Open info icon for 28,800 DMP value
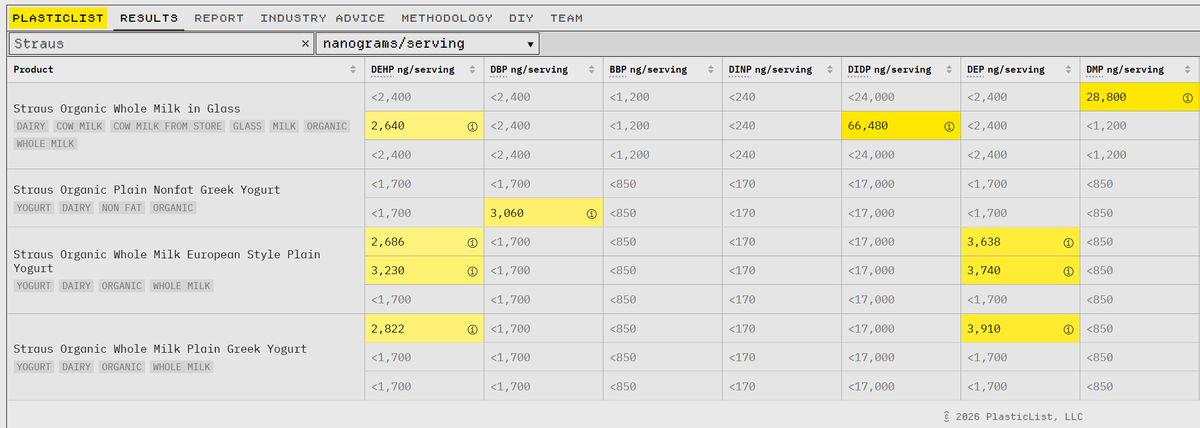 pos(1187,98)
